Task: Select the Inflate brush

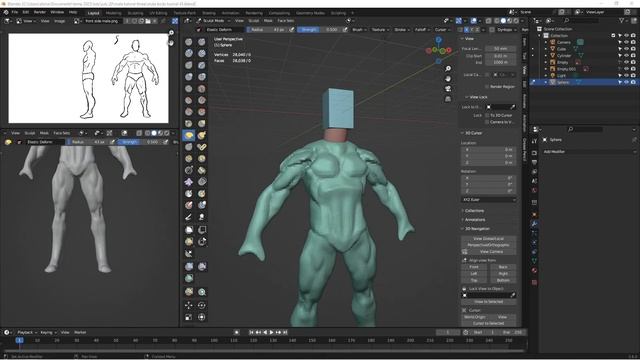Action: 189,76
